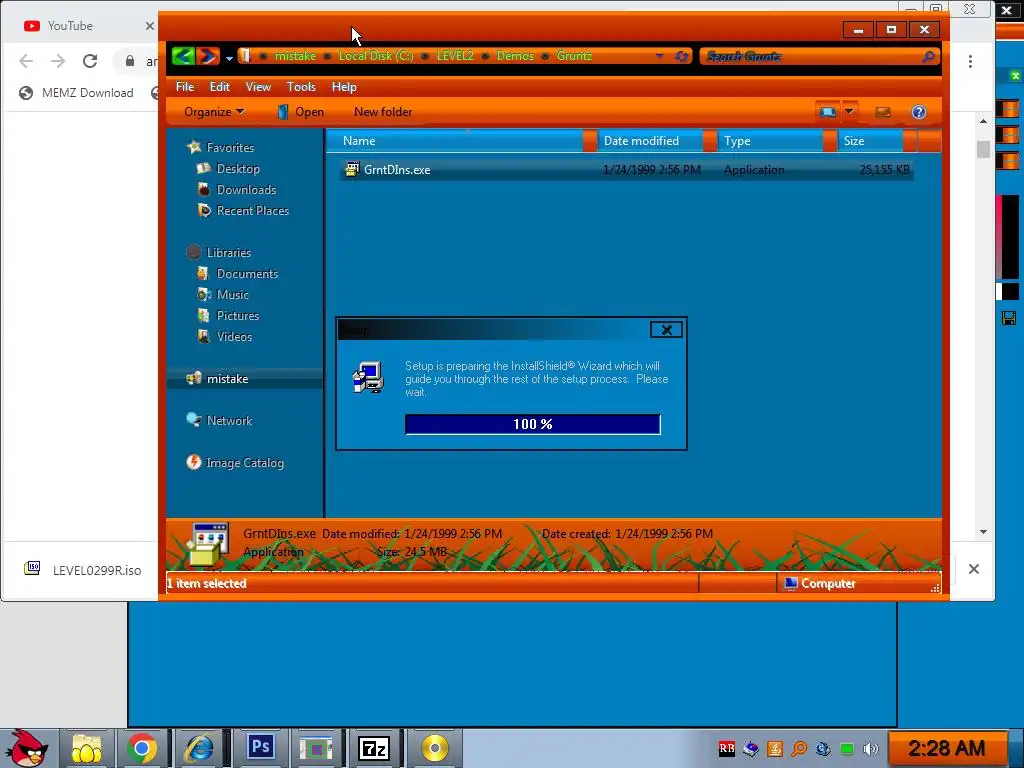
Task: Go forward with the orange arrow in Explorer
Action: tap(208, 56)
